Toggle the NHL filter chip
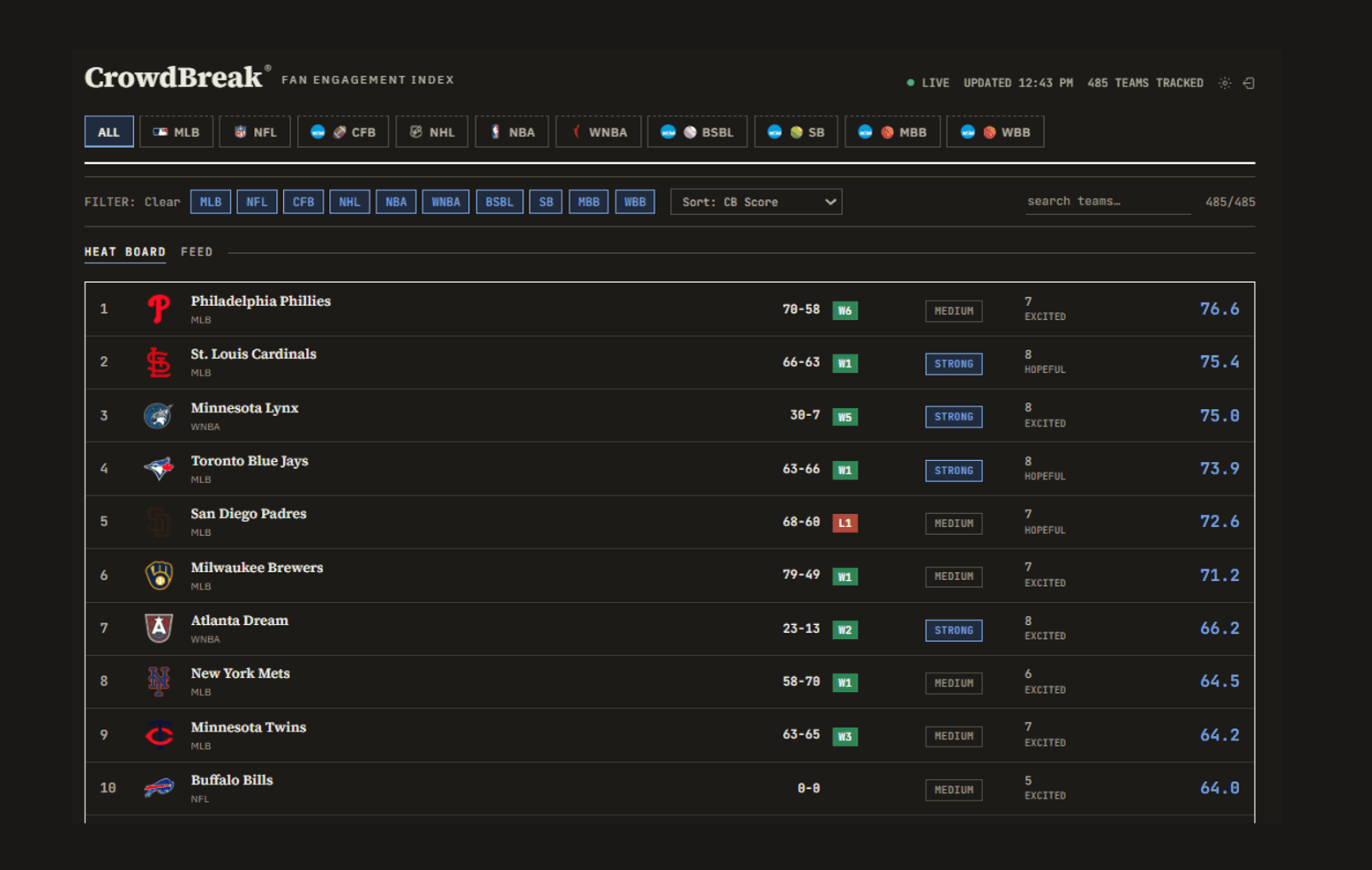This screenshot has height=870, width=1372. (x=349, y=202)
